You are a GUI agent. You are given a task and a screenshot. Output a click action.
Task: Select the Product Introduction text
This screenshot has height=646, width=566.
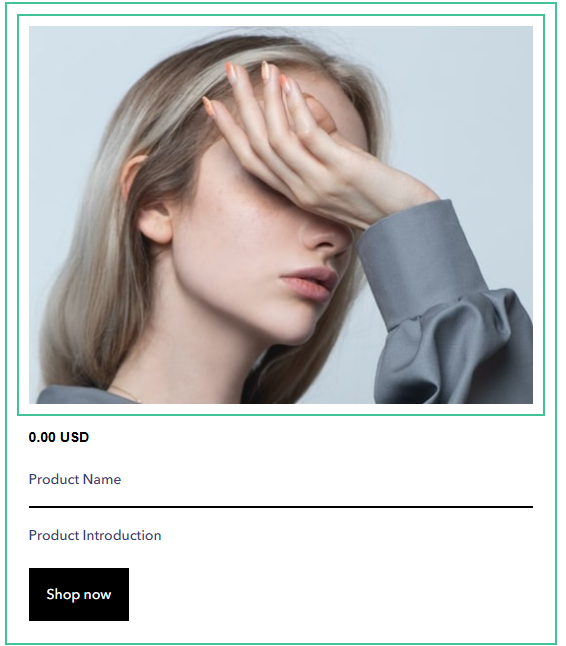point(95,535)
